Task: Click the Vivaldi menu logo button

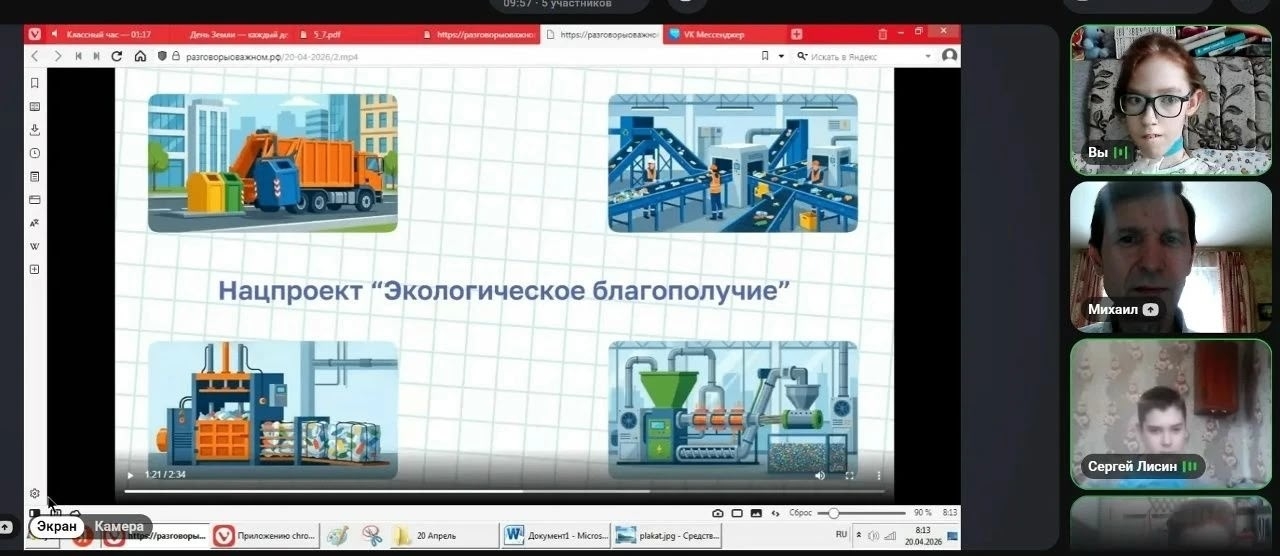Action: 35,34
